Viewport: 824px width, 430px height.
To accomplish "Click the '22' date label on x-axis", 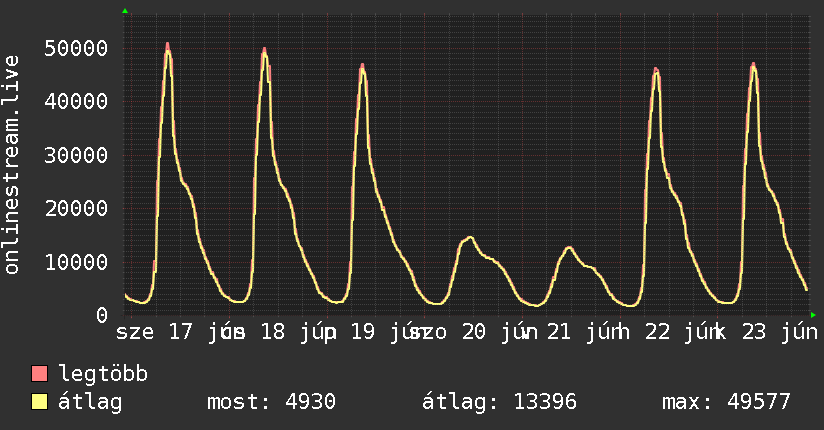I will [x=657, y=332].
